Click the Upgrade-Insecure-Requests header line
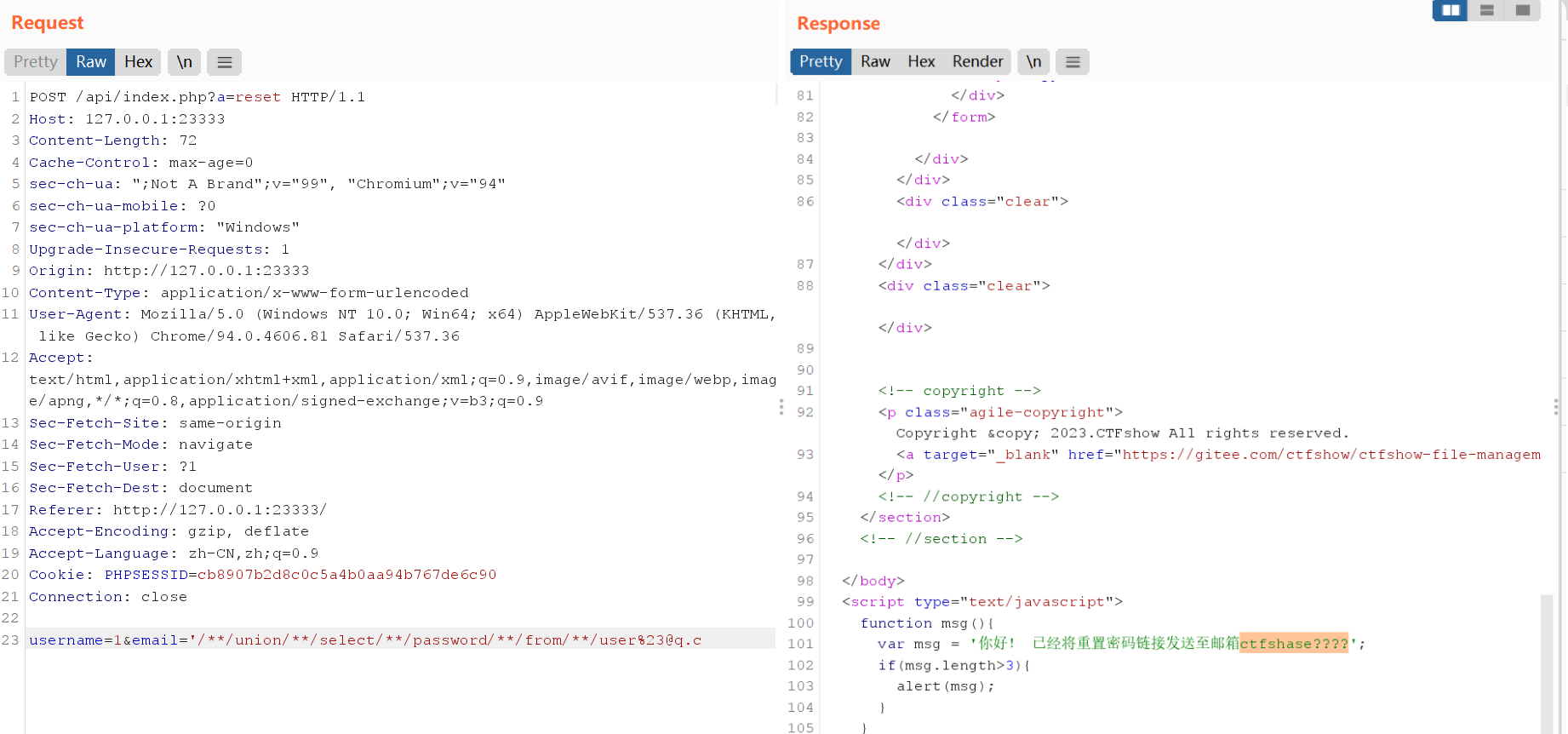The image size is (1568, 734). pos(159,249)
